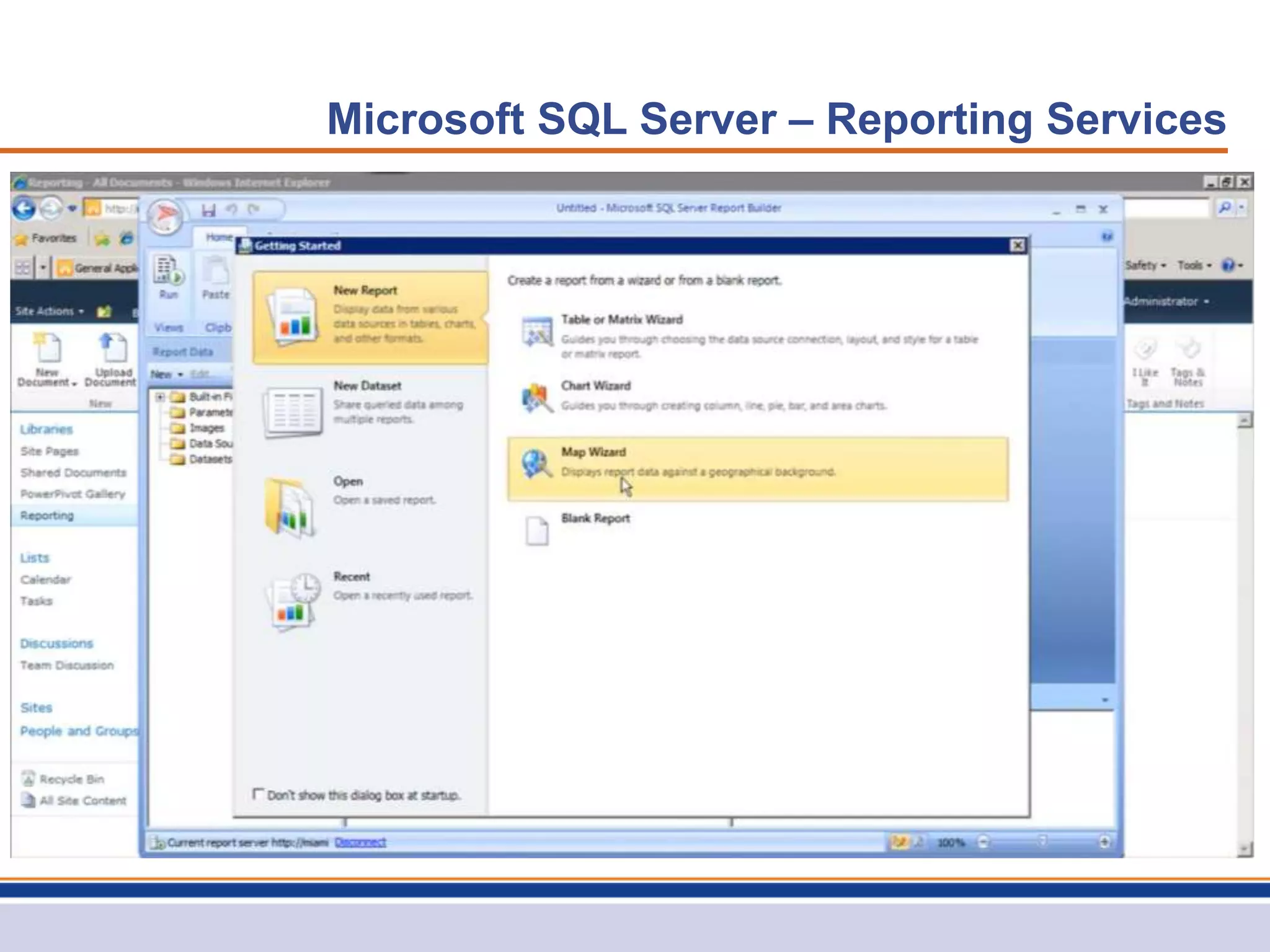The width and height of the screenshot is (1270, 952).
Task: Open the Calendar list
Action: pos(45,580)
